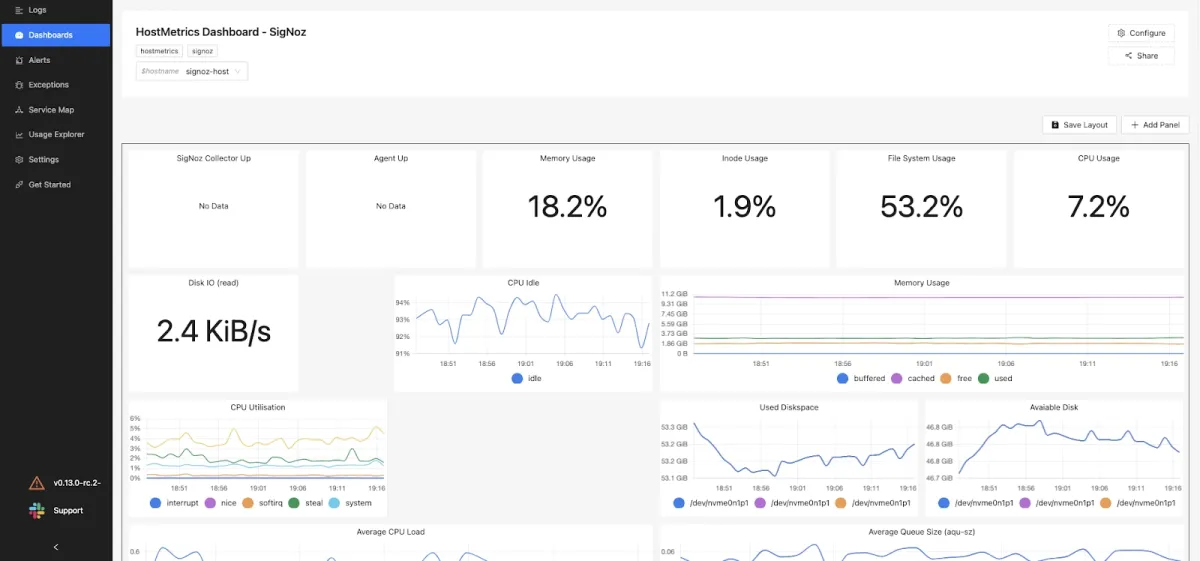Toggle blue /dev/nvme0n1p1 legend in Avaiable Disk

point(976,503)
